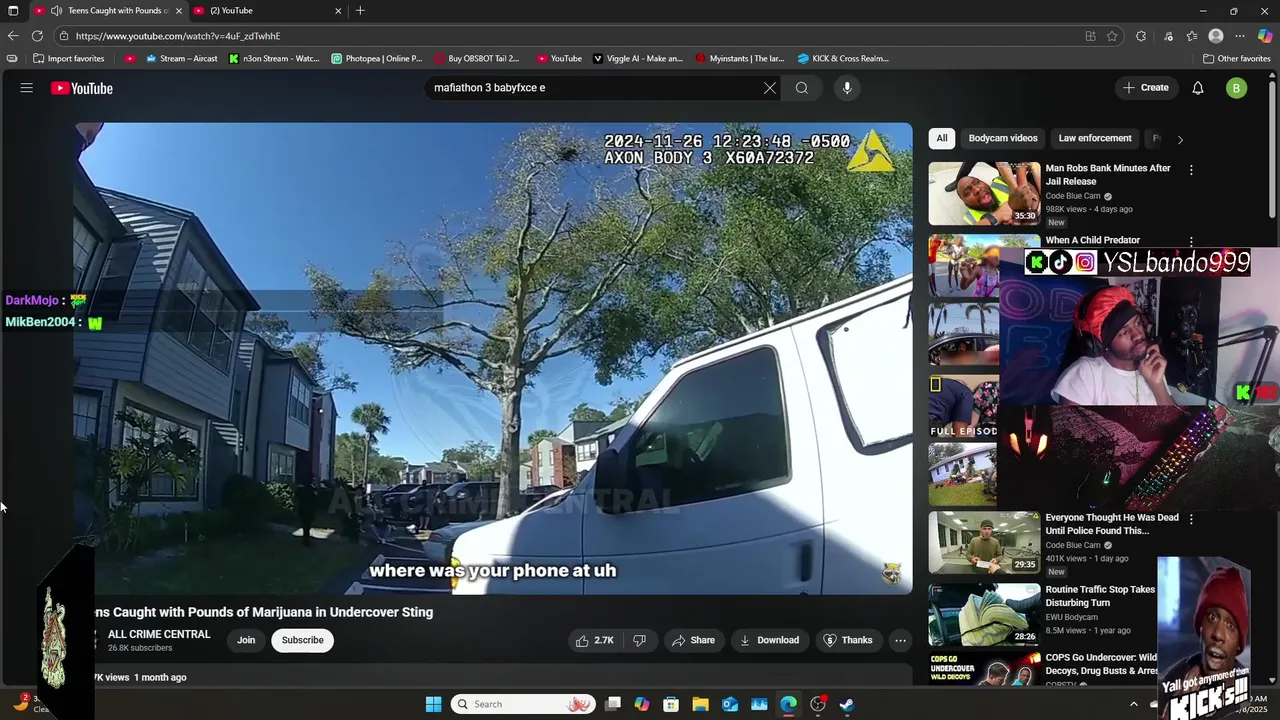Image resolution: width=1280 pixels, height=720 pixels.
Task: Open the YouTube guide hamburger menu
Action: 27,88
